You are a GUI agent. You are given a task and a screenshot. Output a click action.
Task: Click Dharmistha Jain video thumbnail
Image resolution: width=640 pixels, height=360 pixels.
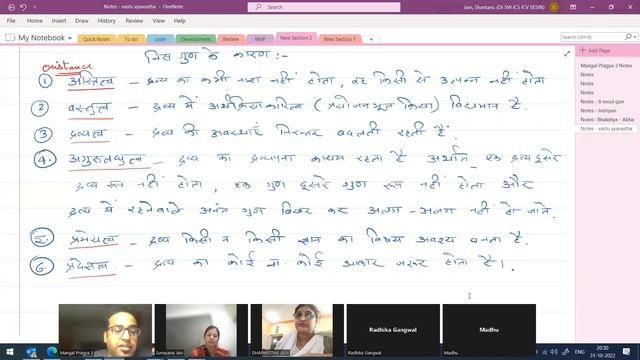(x=297, y=330)
